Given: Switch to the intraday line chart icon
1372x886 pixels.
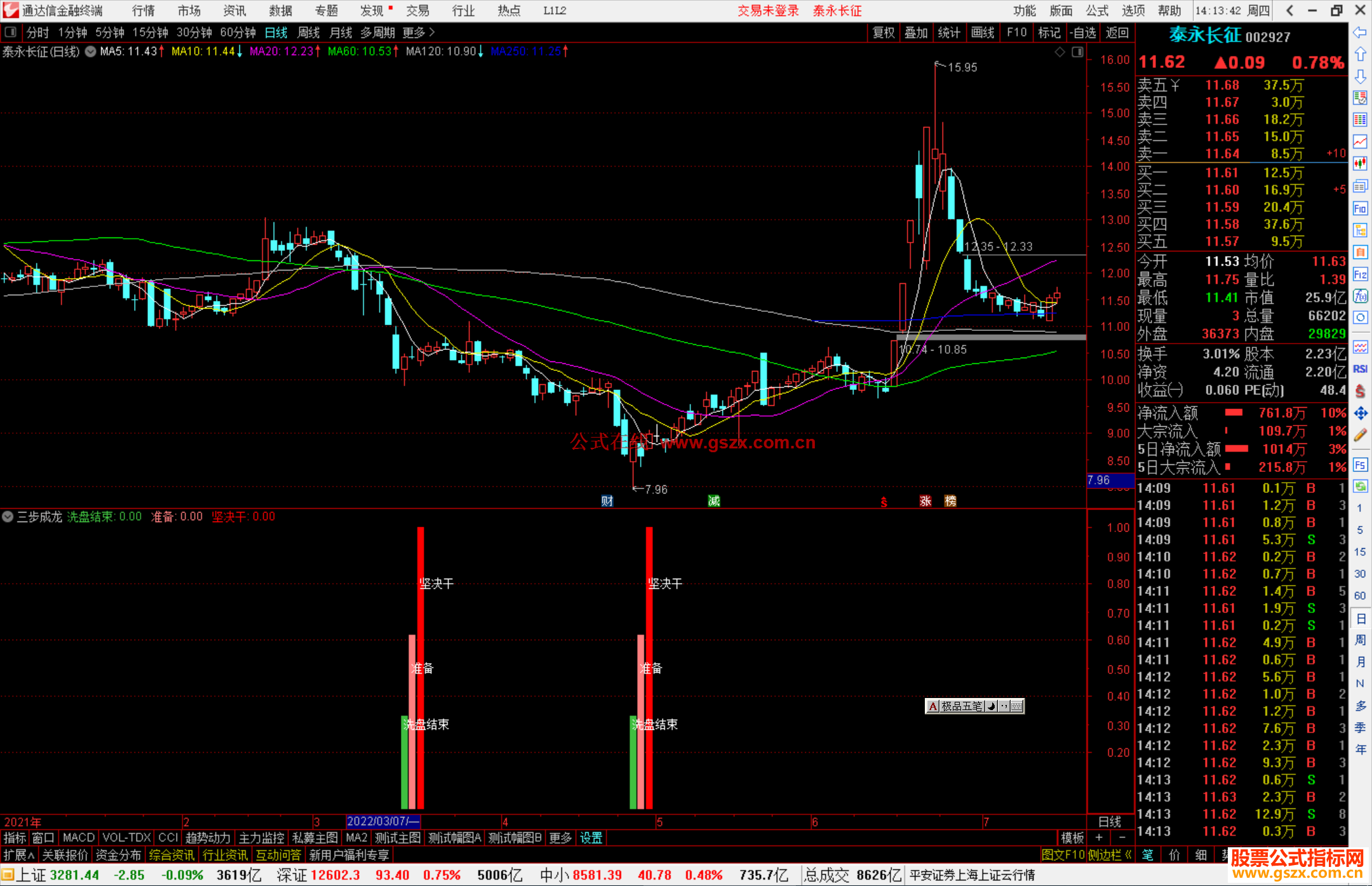Looking at the screenshot, I should pyautogui.click(x=1360, y=142).
